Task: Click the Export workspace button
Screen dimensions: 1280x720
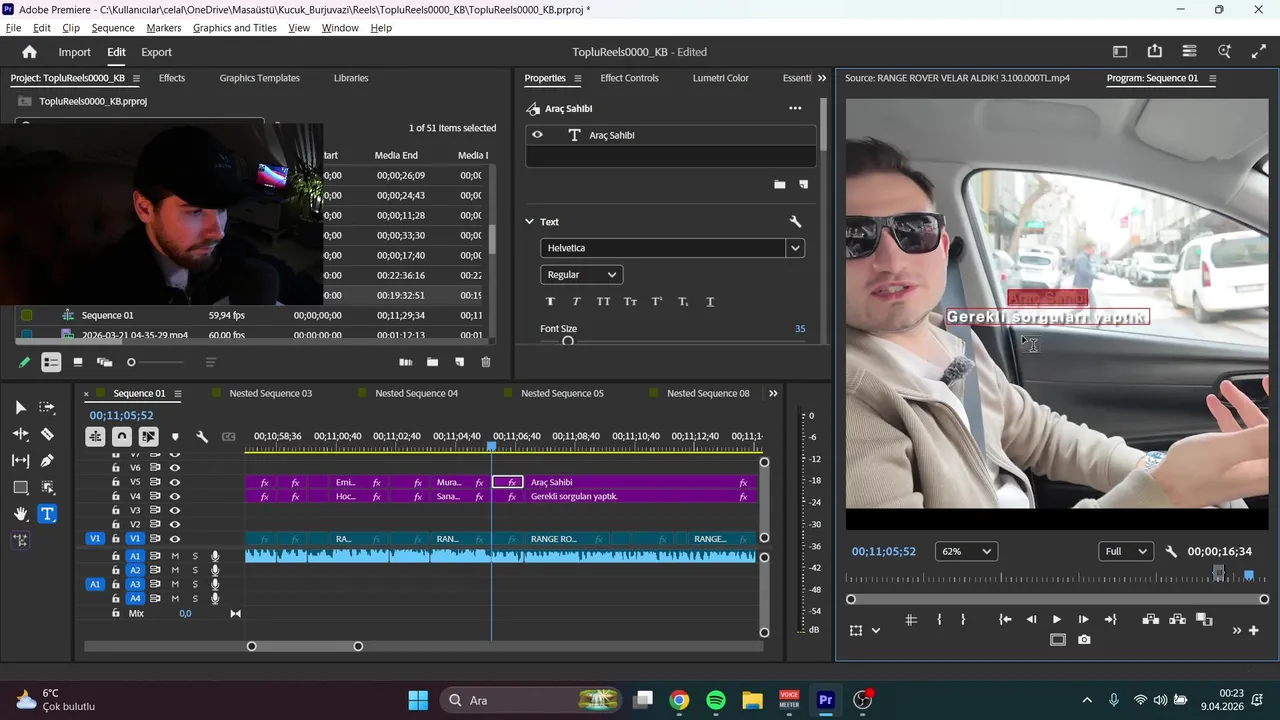Action: click(x=156, y=52)
